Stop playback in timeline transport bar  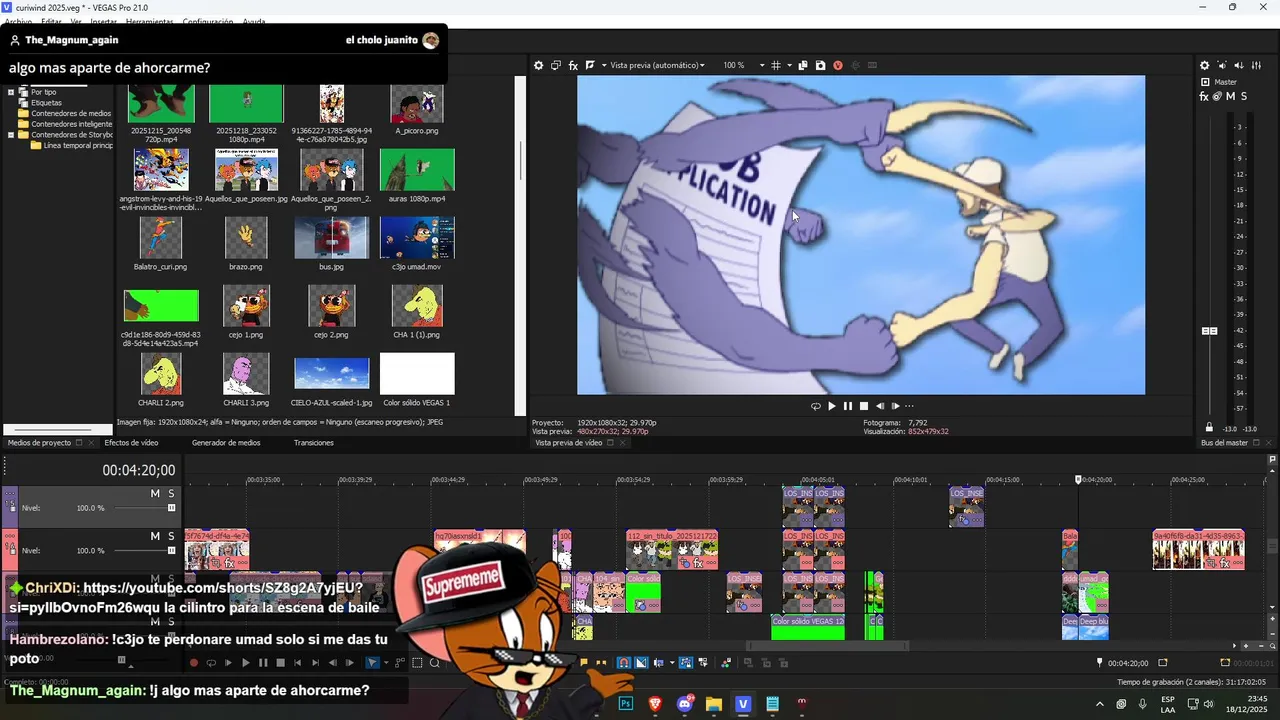pyautogui.click(x=281, y=663)
